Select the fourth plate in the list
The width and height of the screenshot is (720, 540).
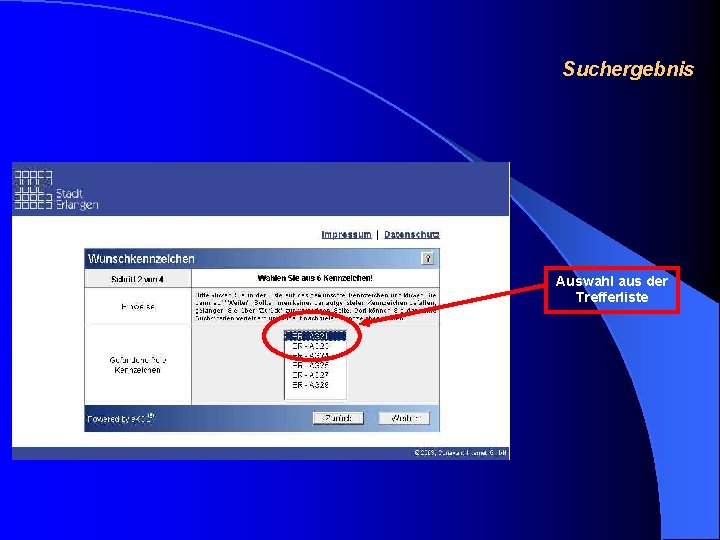click(x=315, y=365)
